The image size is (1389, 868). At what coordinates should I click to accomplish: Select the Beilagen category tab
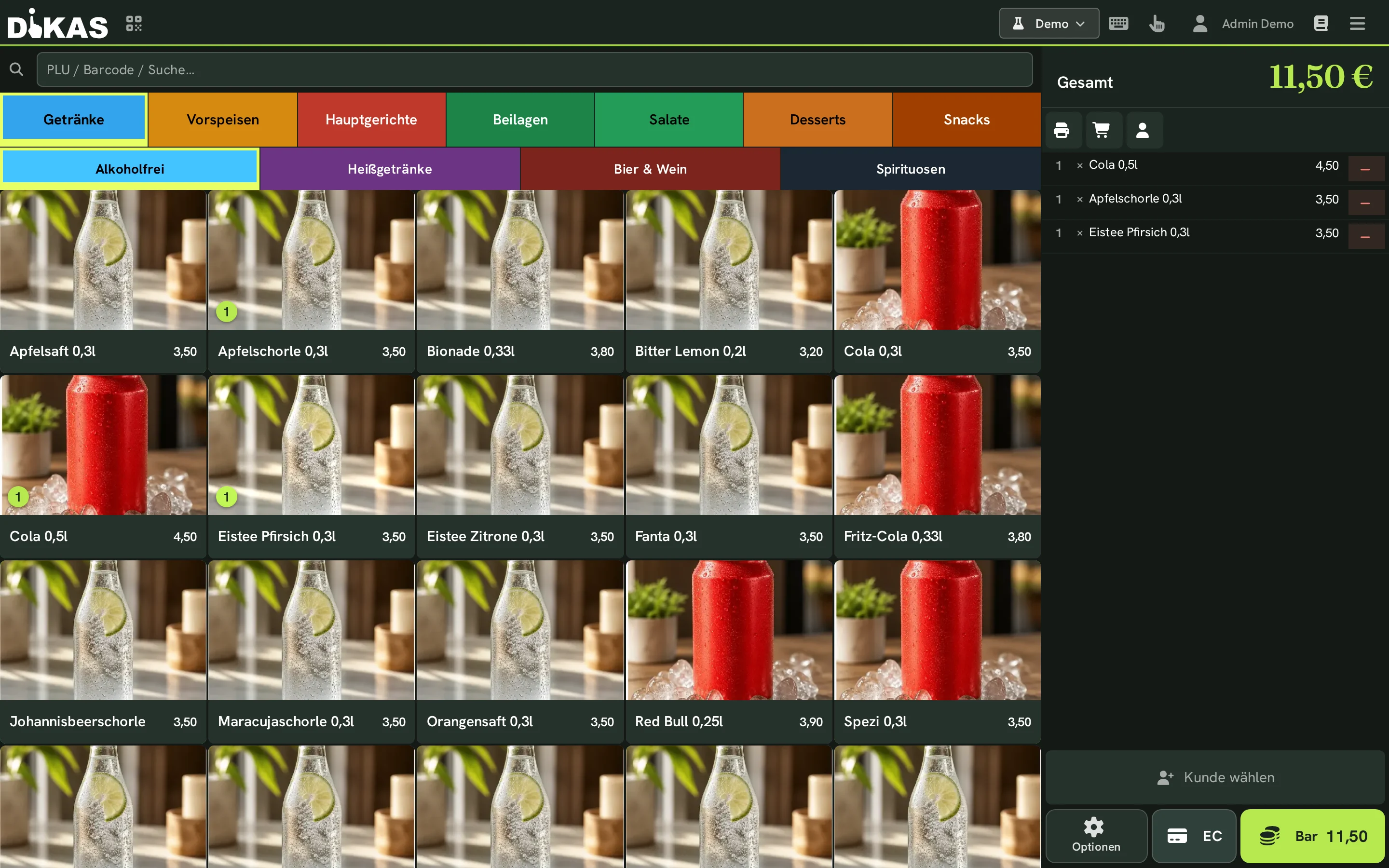tap(520, 120)
